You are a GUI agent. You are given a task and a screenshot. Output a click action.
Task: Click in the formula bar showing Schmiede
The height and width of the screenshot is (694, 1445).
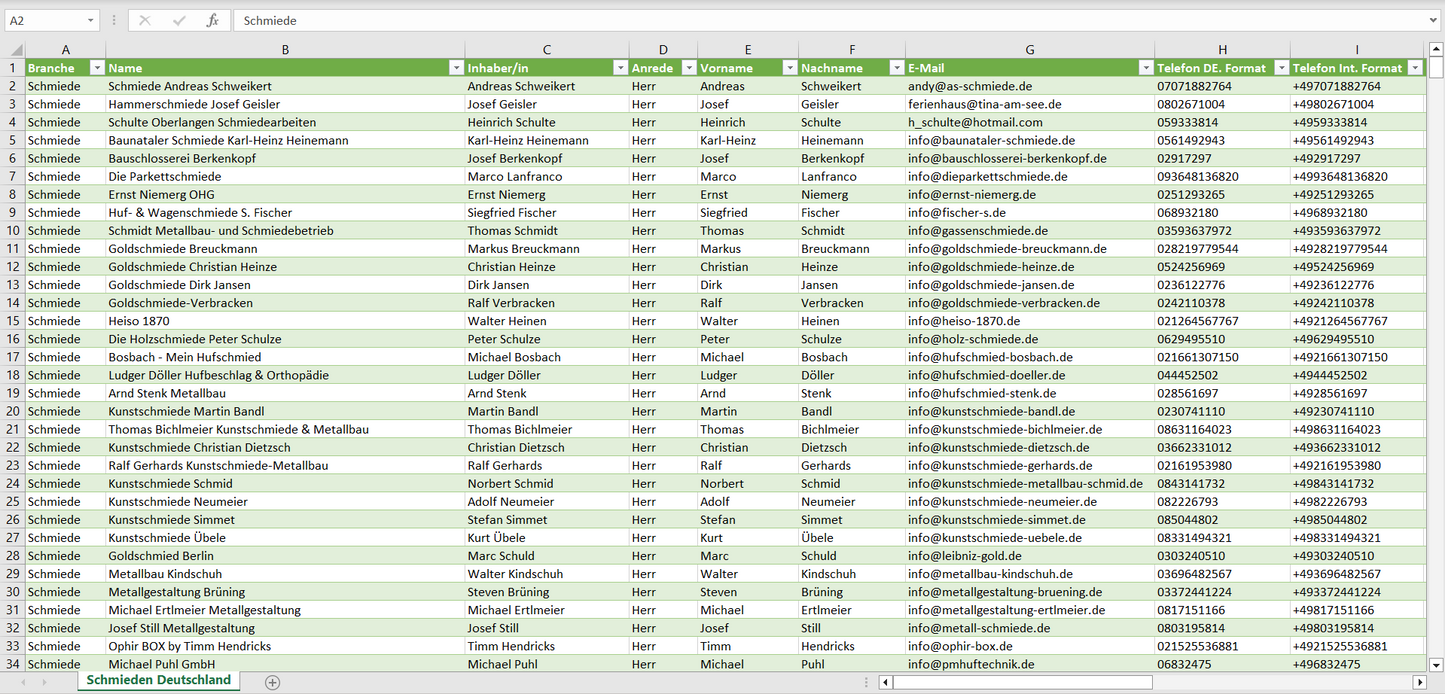(800, 20)
